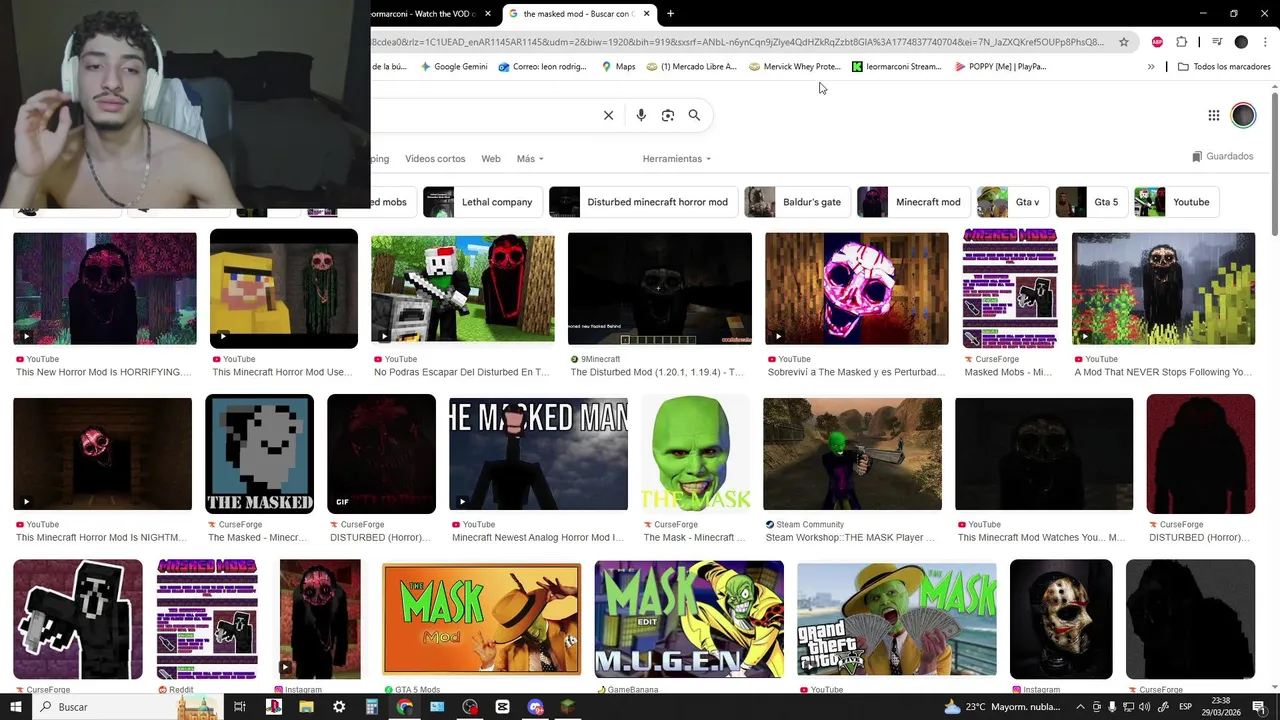The image size is (1280, 720).
Task: Select the Lethal company filter chip
Action: [483, 202]
